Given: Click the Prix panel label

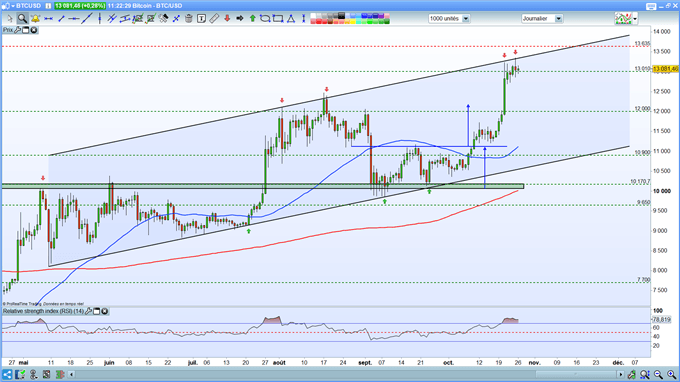Looking at the screenshot, I should pos(8,30).
